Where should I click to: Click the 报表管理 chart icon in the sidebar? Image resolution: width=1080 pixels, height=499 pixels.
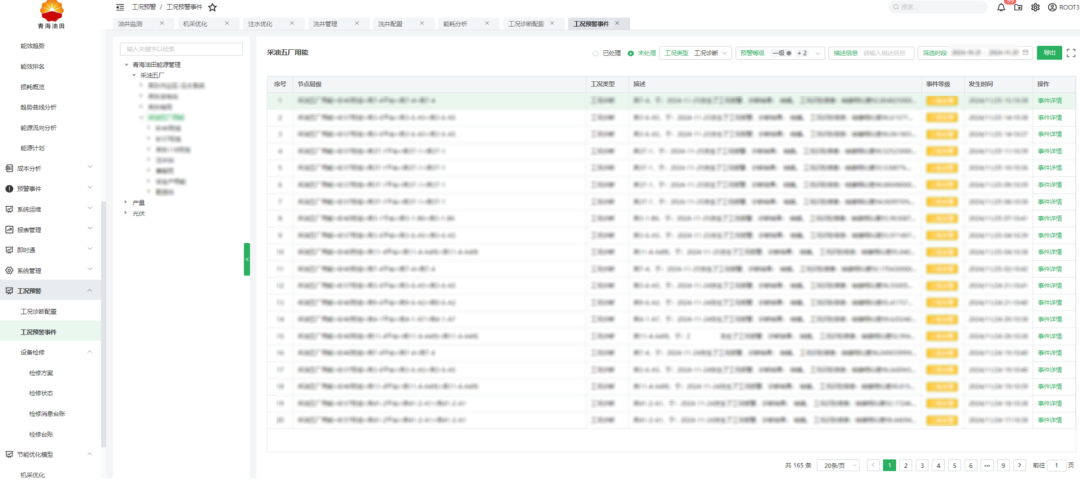[x=9, y=230]
